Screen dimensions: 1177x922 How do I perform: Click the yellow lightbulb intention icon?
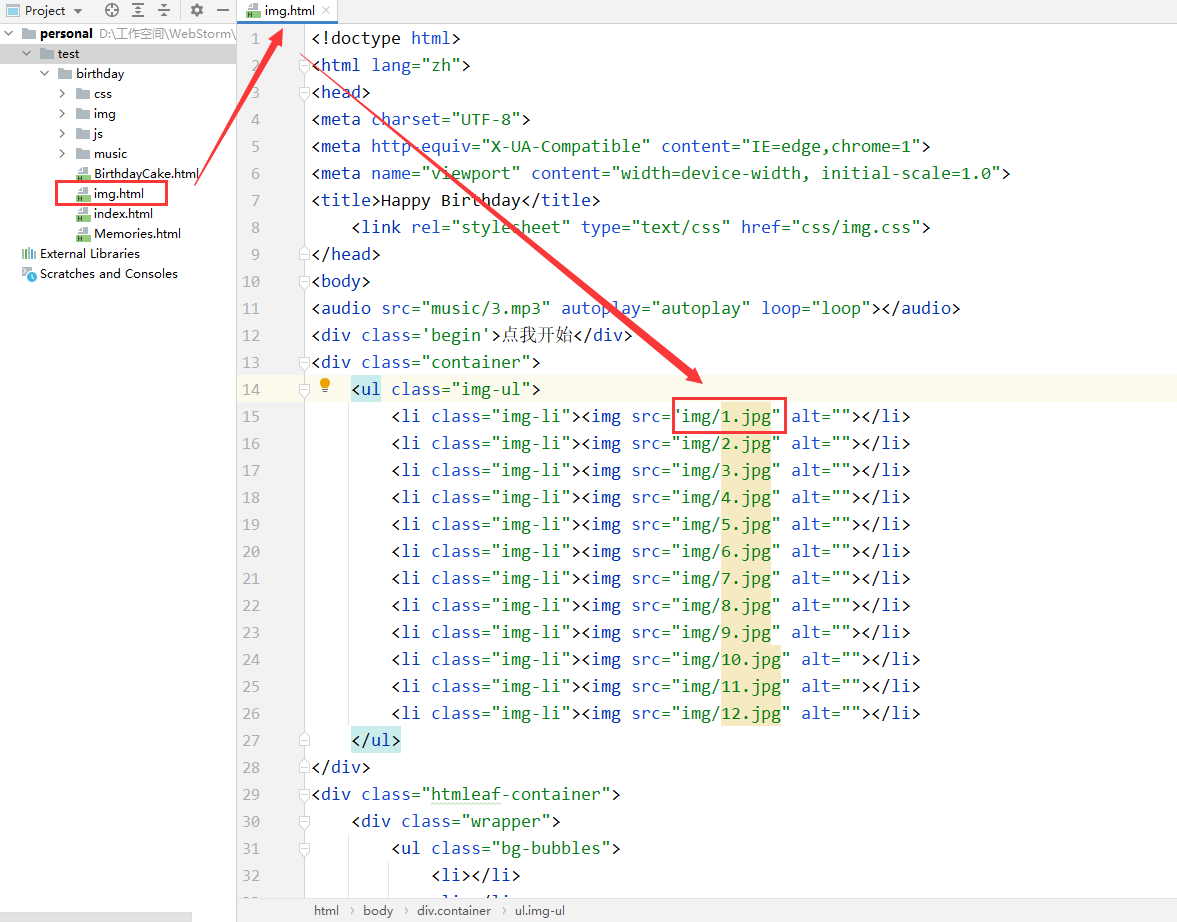coord(325,385)
